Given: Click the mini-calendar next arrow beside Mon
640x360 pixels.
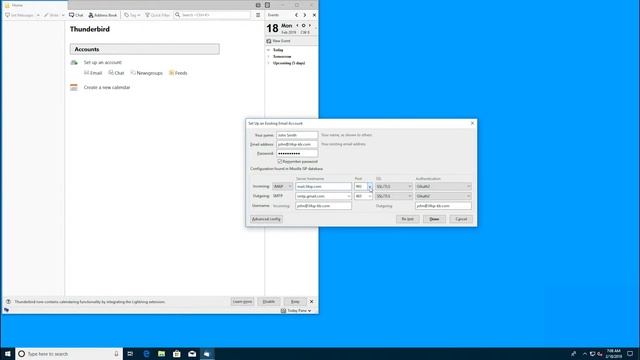Looking at the screenshot, I should 309,25.
